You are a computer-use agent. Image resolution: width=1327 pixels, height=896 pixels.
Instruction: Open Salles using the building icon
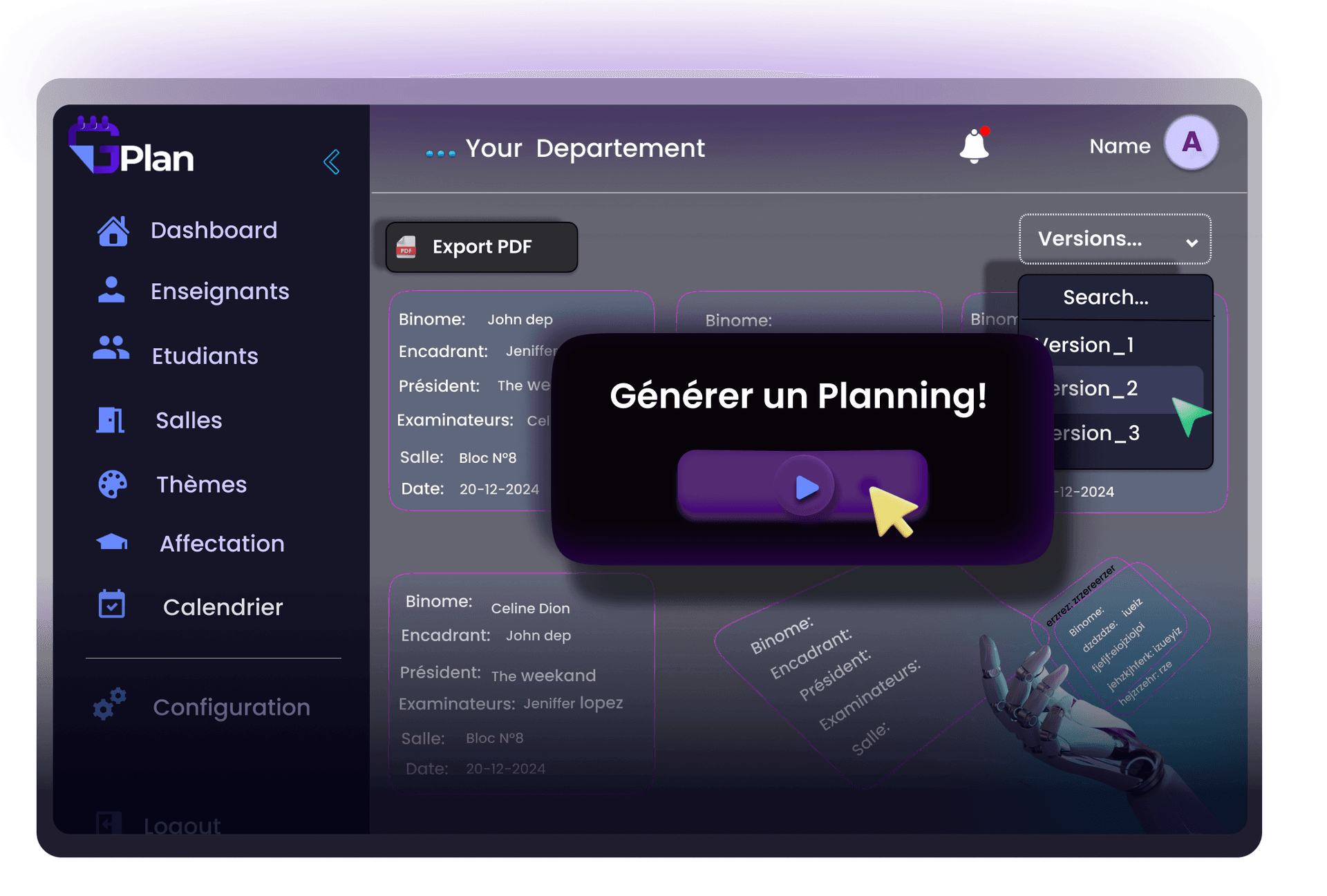[x=111, y=419]
